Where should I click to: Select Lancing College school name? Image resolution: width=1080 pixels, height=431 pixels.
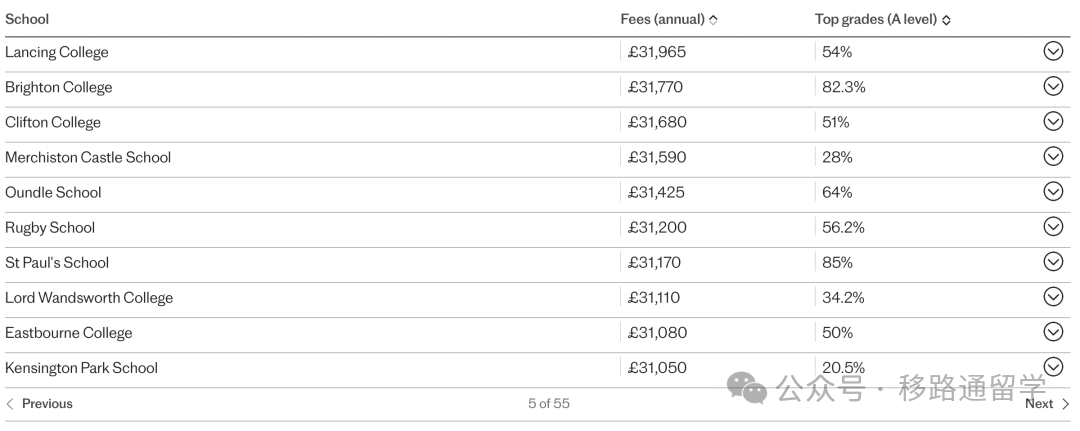point(56,52)
